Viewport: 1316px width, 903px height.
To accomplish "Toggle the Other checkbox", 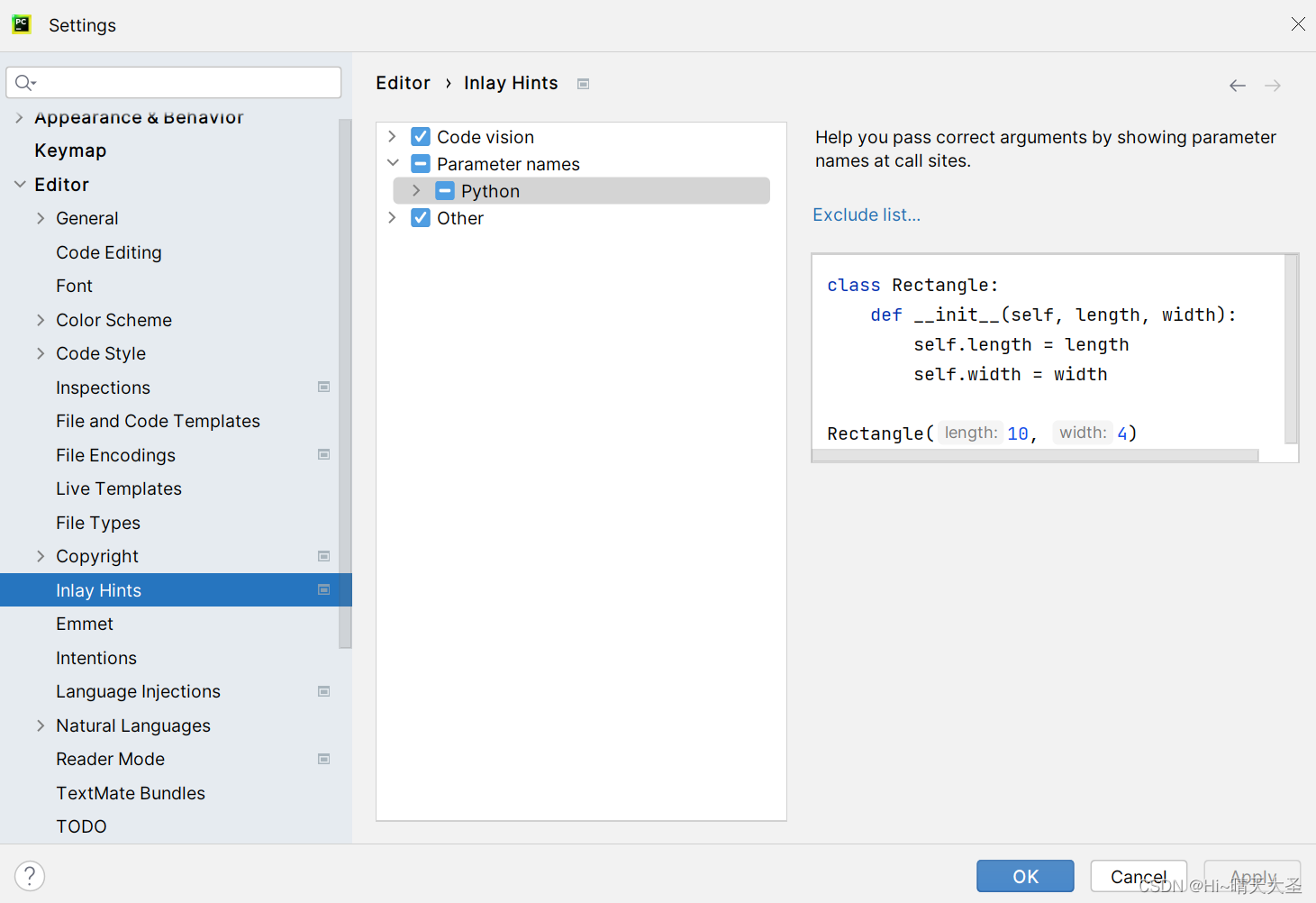I will [x=421, y=218].
